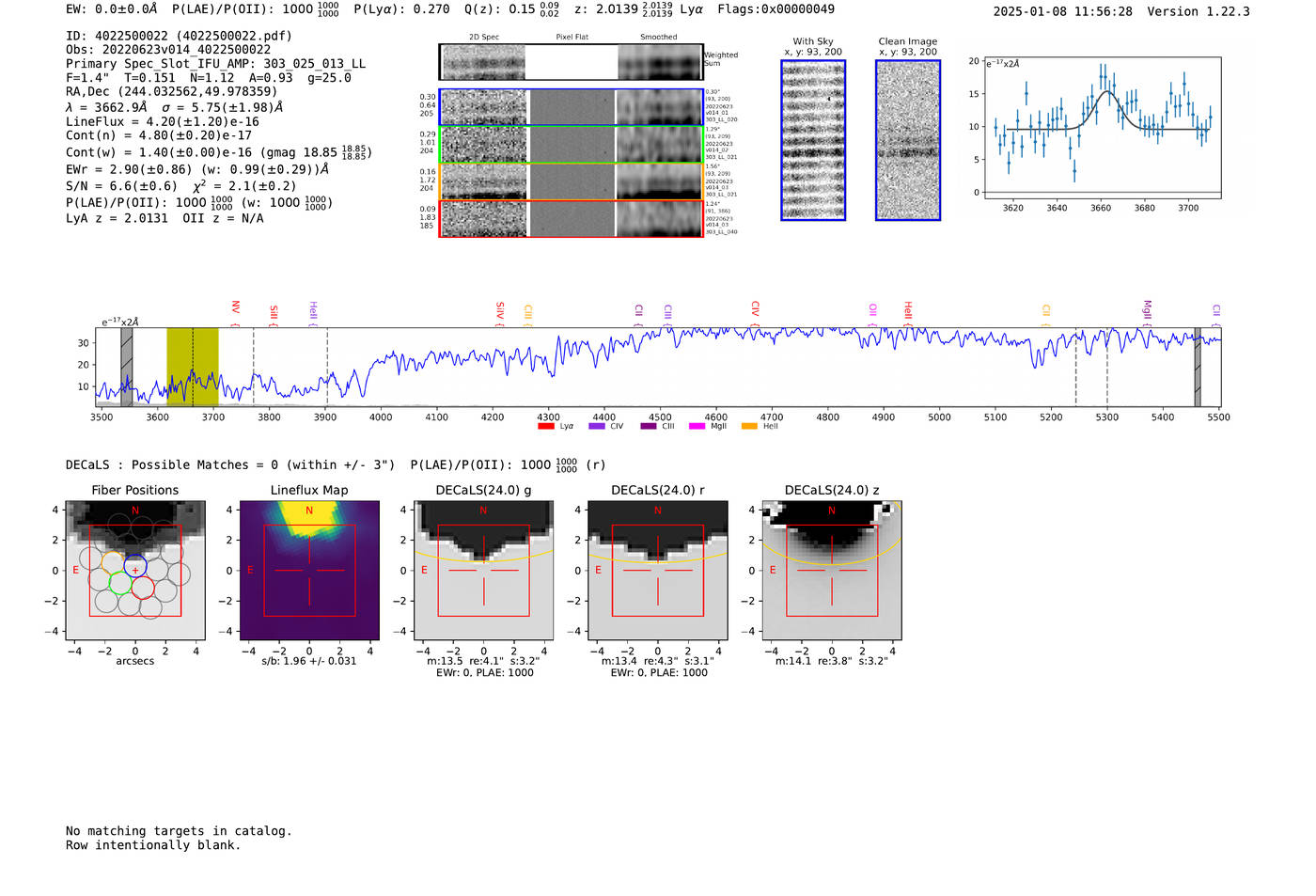Click the blue fiber circle in Fiber Positions

[x=135, y=566]
